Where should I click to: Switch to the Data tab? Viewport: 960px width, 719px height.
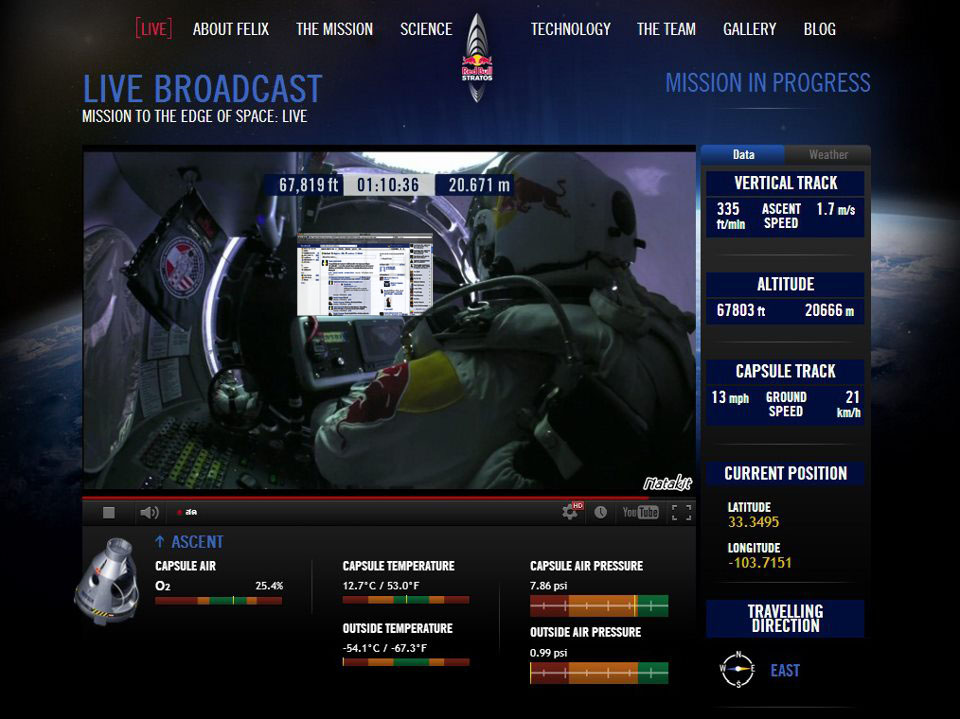(743, 154)
